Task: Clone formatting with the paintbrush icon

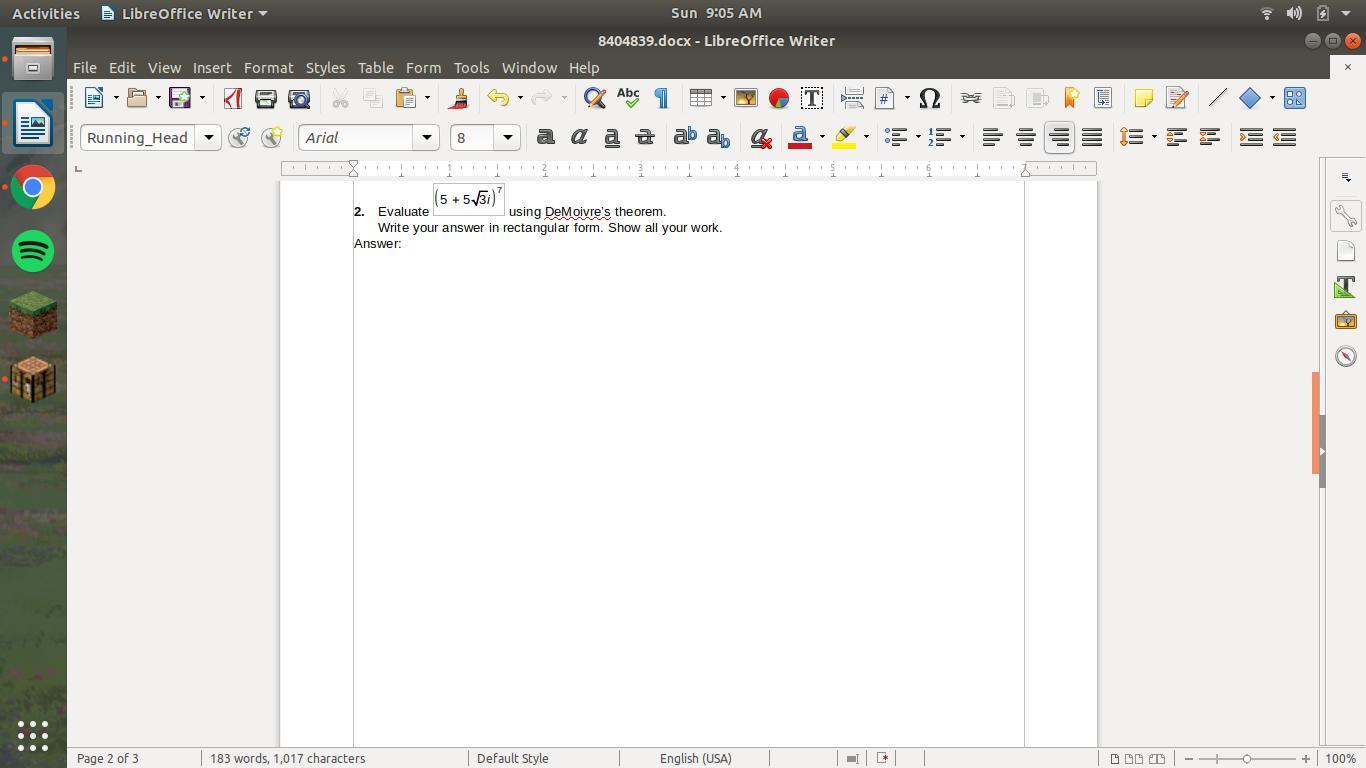Action: point(459,98)
